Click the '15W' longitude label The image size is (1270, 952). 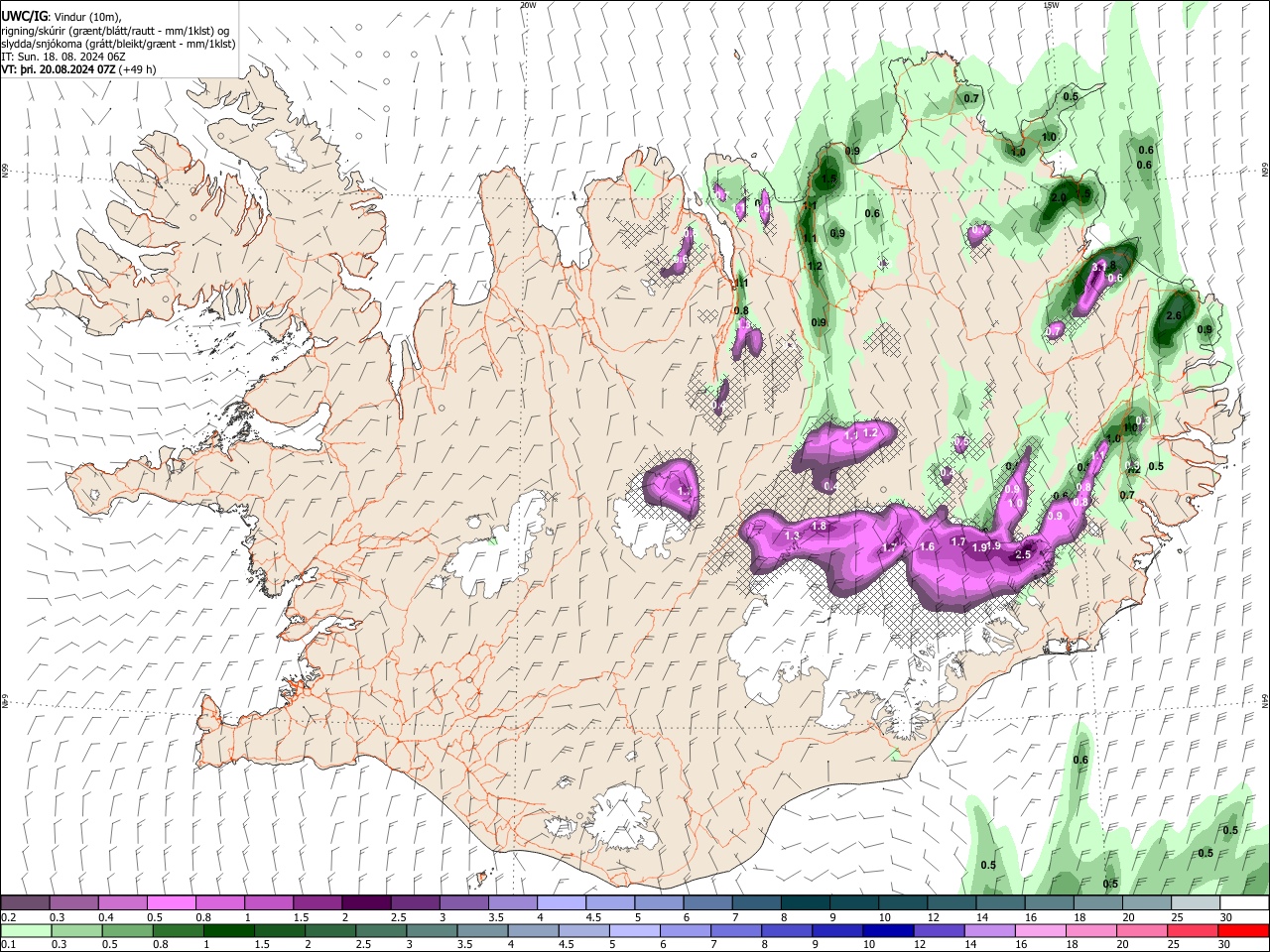tap(1052, 5)
